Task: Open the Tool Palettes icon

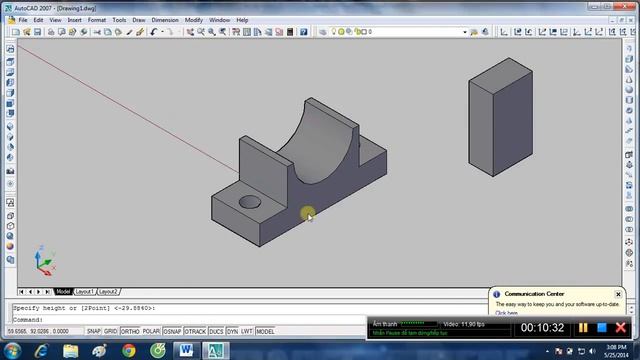Action: pos(258,32)
